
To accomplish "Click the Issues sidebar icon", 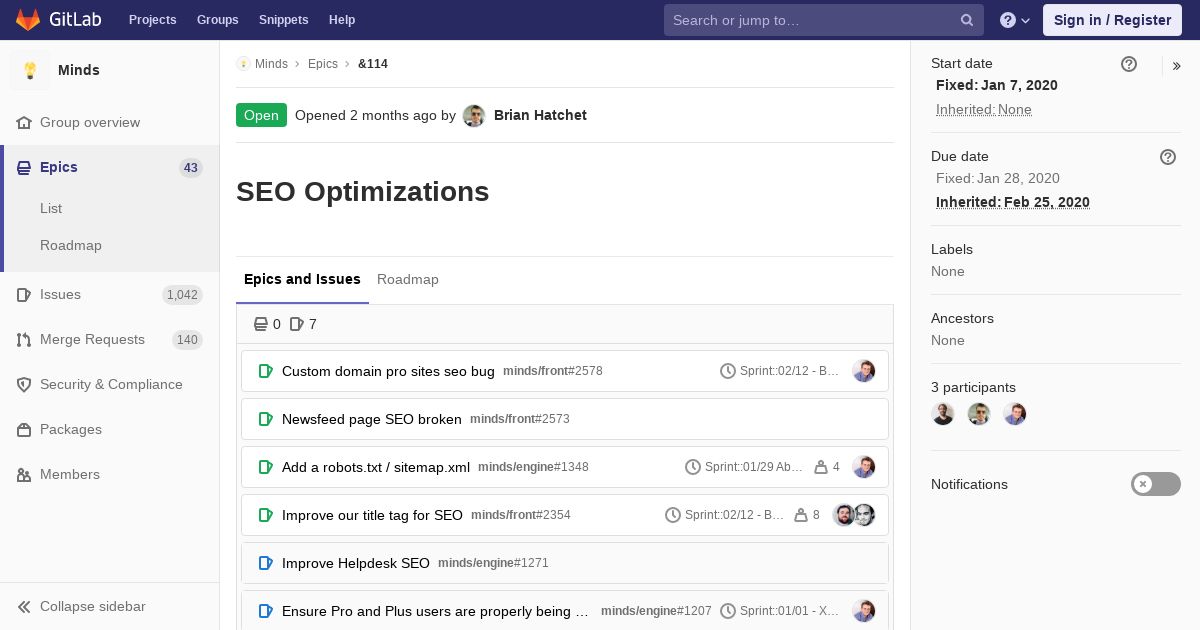I will pyautogui.click(x=24, y=294).
